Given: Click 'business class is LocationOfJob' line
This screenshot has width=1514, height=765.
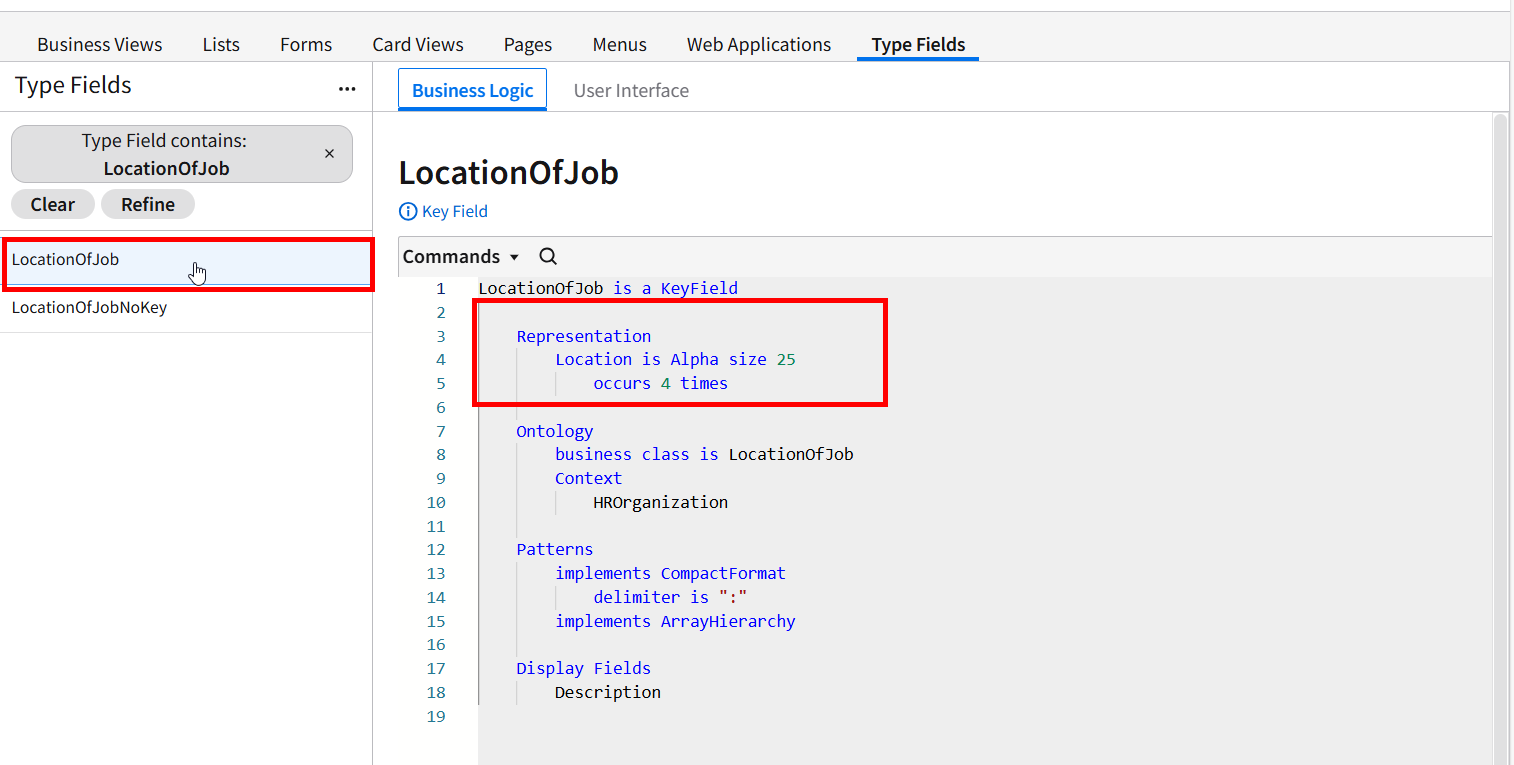Looking at the screenshot, I should click(x=704, y=454).
